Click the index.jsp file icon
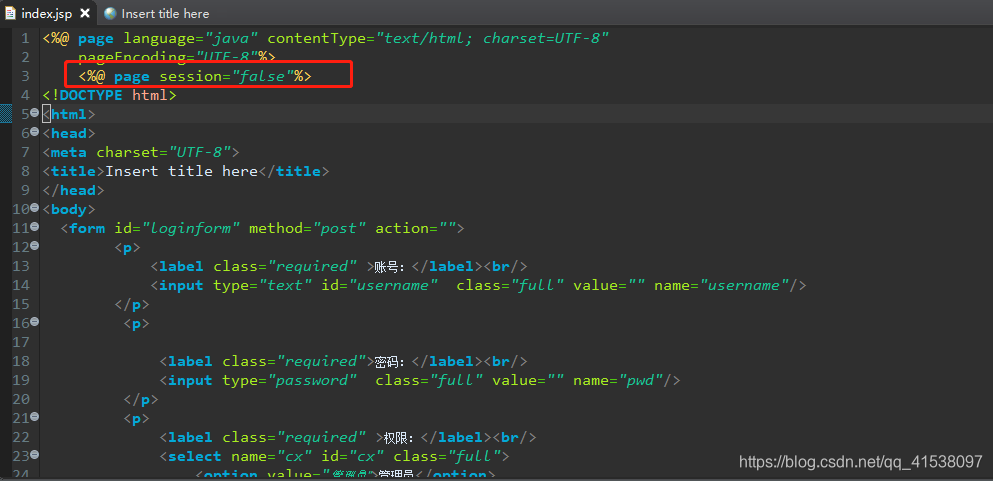Screen dimensions: 993x481 click(11, 13)
